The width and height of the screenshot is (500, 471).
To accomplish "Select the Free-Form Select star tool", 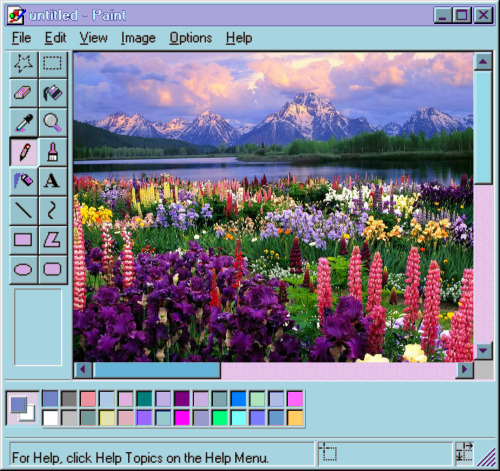I will point(24,64).
